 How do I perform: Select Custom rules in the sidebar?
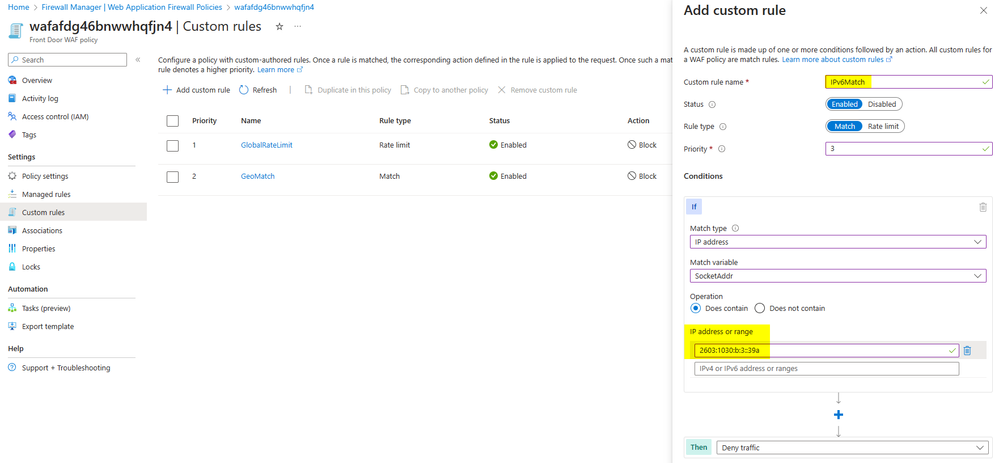[73, 212]
